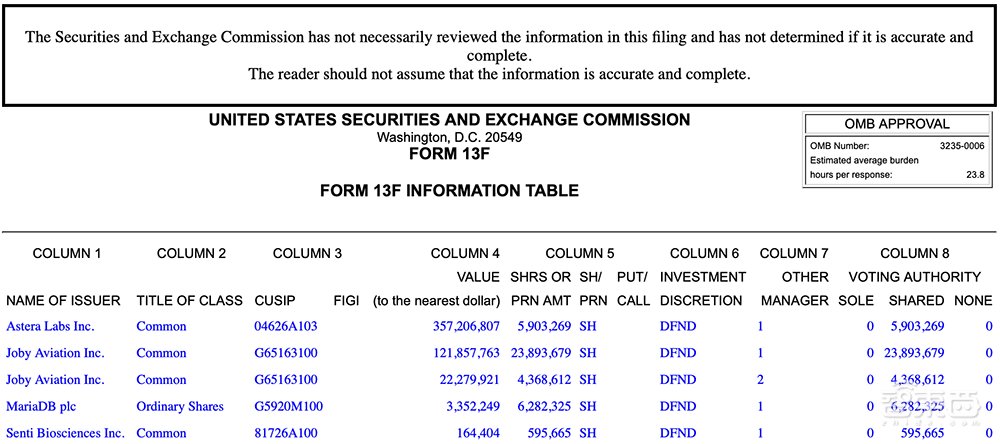Click the NAME OF ISSUER column header
This screenshot has height=444, width=1000.
(x=63, y=300)
